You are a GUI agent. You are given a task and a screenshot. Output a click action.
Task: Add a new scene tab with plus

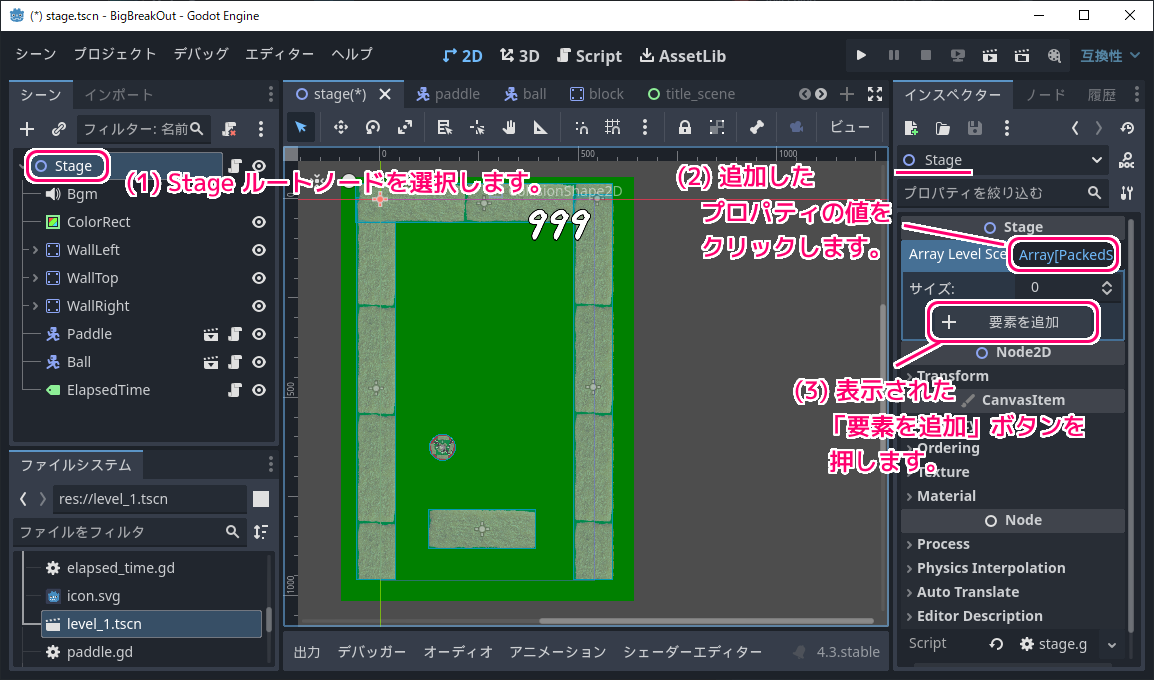click(x=847, y=93)
